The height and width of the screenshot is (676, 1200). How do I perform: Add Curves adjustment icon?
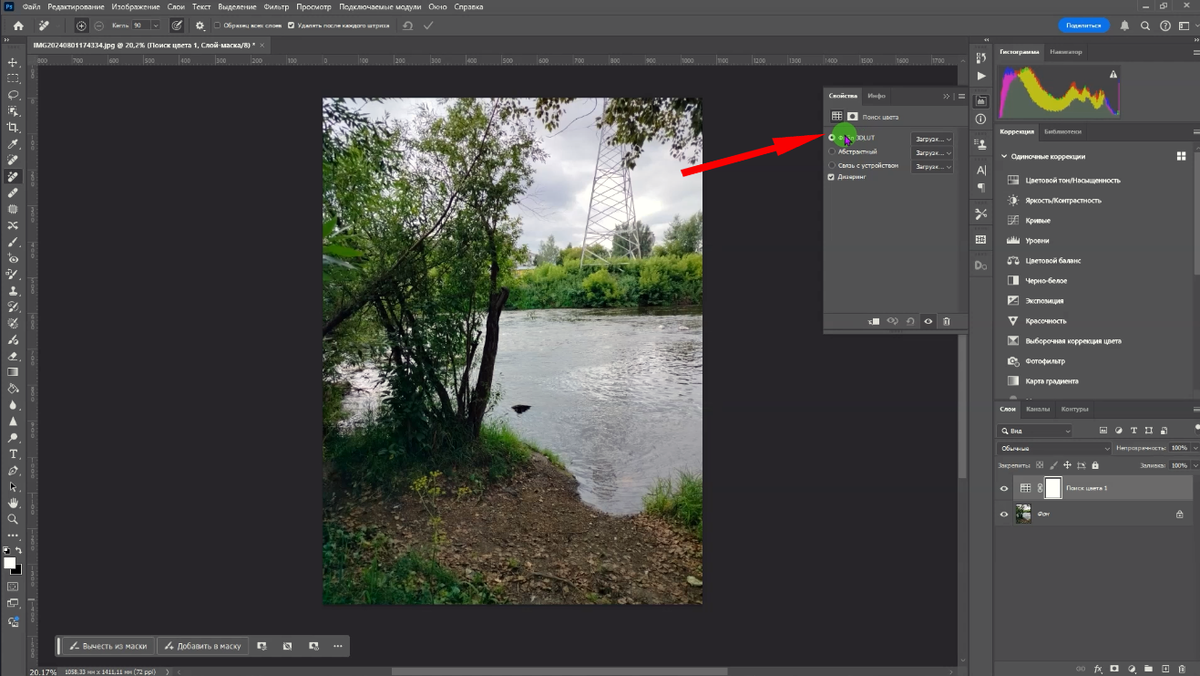[1013, 220]
